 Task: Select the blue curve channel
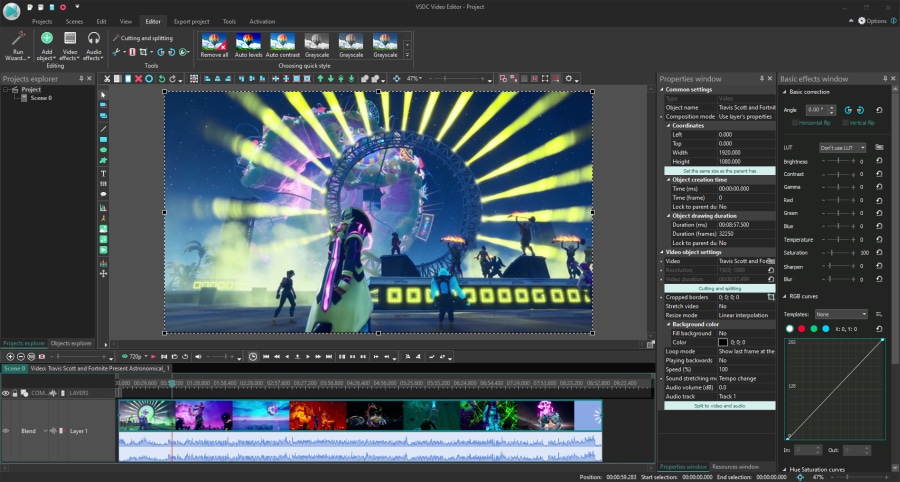pos(826,329)
